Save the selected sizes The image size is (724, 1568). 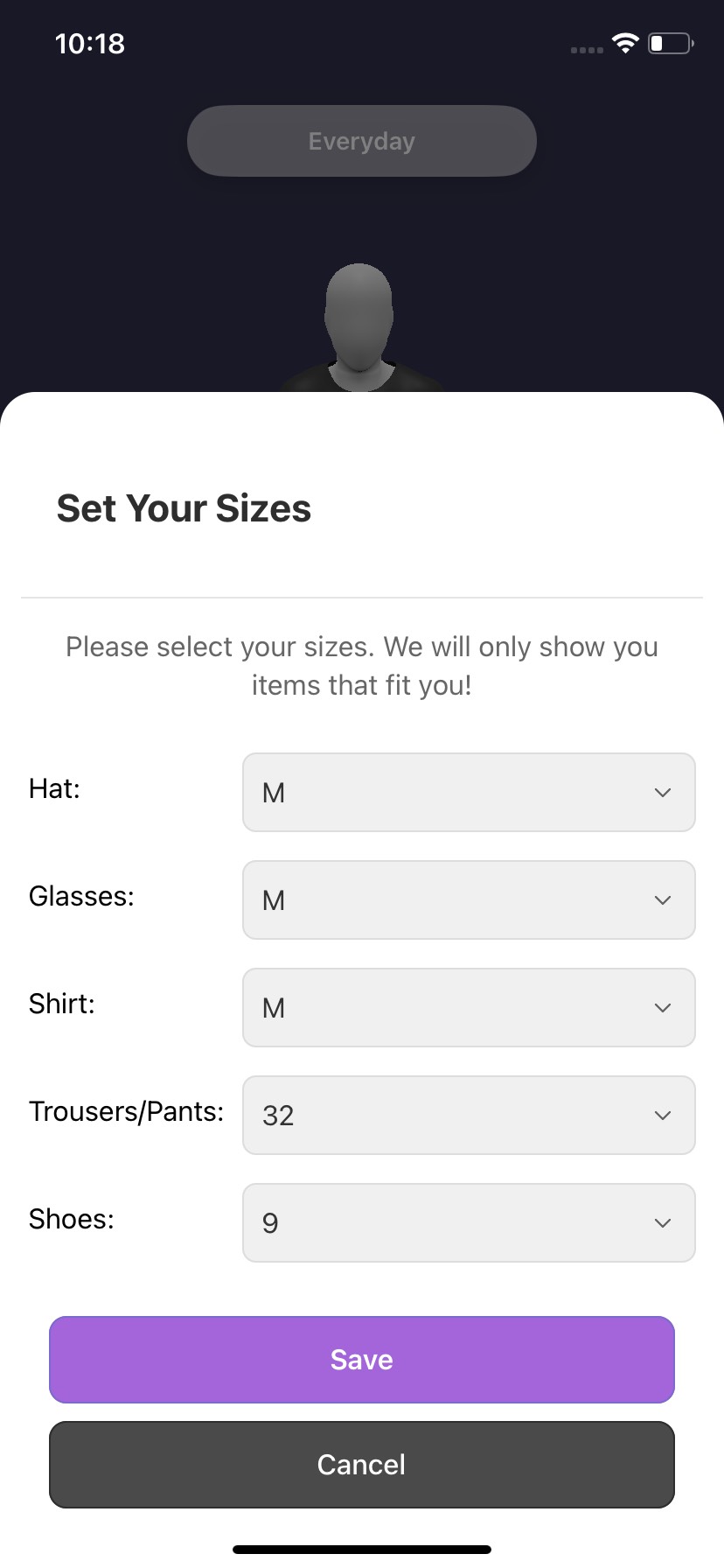coord(362,1360)
